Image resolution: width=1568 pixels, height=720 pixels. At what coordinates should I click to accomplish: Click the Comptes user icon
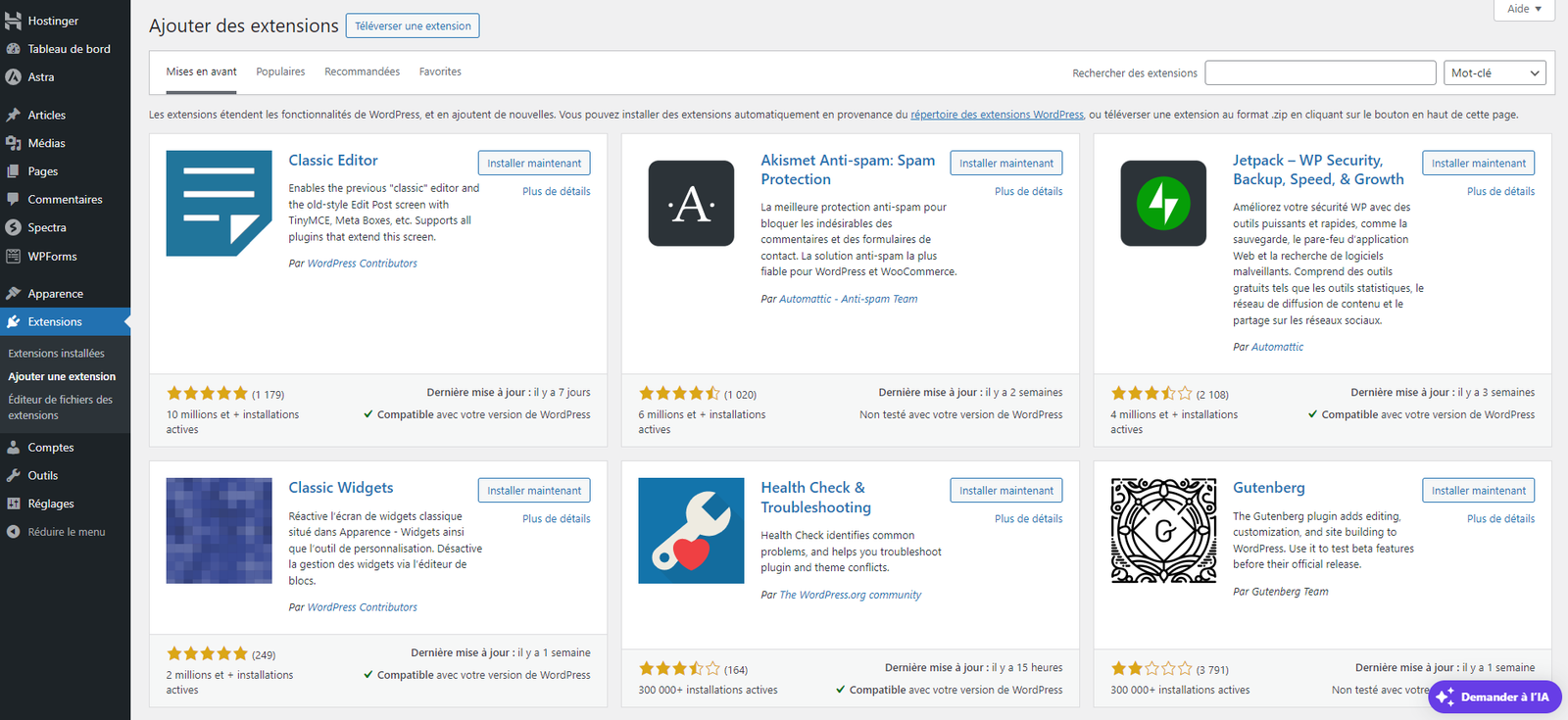pyautogui.click(x=13, y=447)
